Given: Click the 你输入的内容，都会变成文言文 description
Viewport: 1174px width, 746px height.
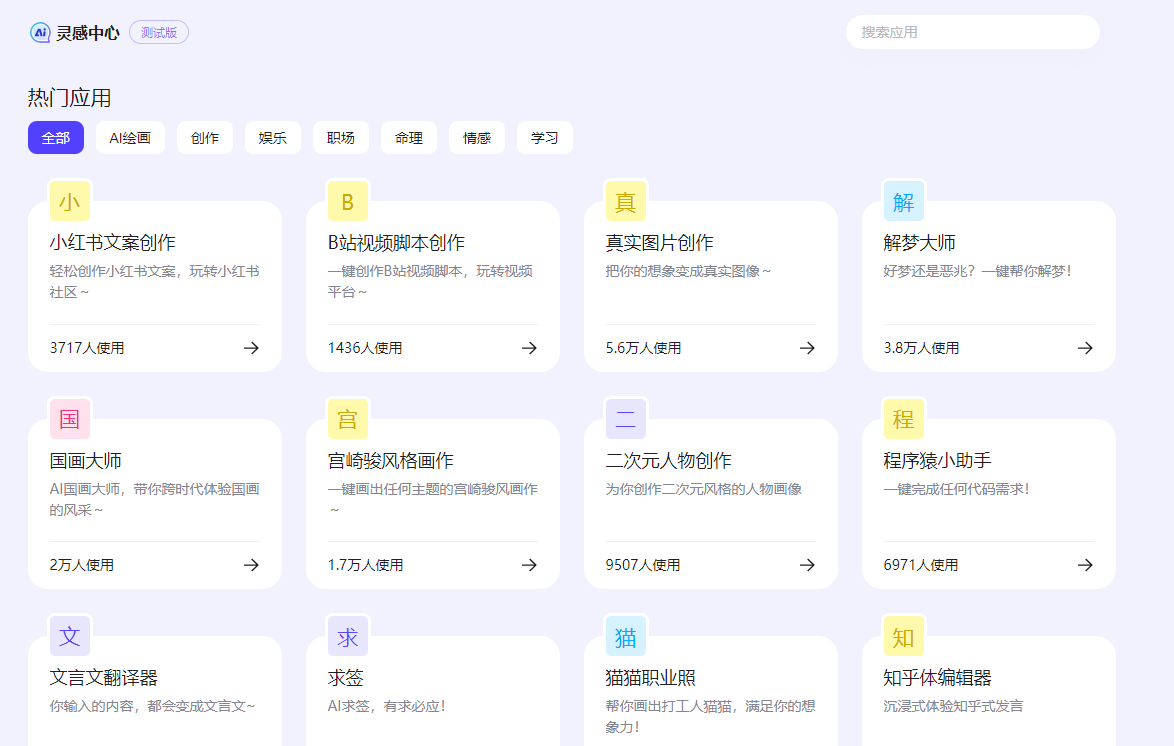Looking at the screenshot, I should click(153, 706).
